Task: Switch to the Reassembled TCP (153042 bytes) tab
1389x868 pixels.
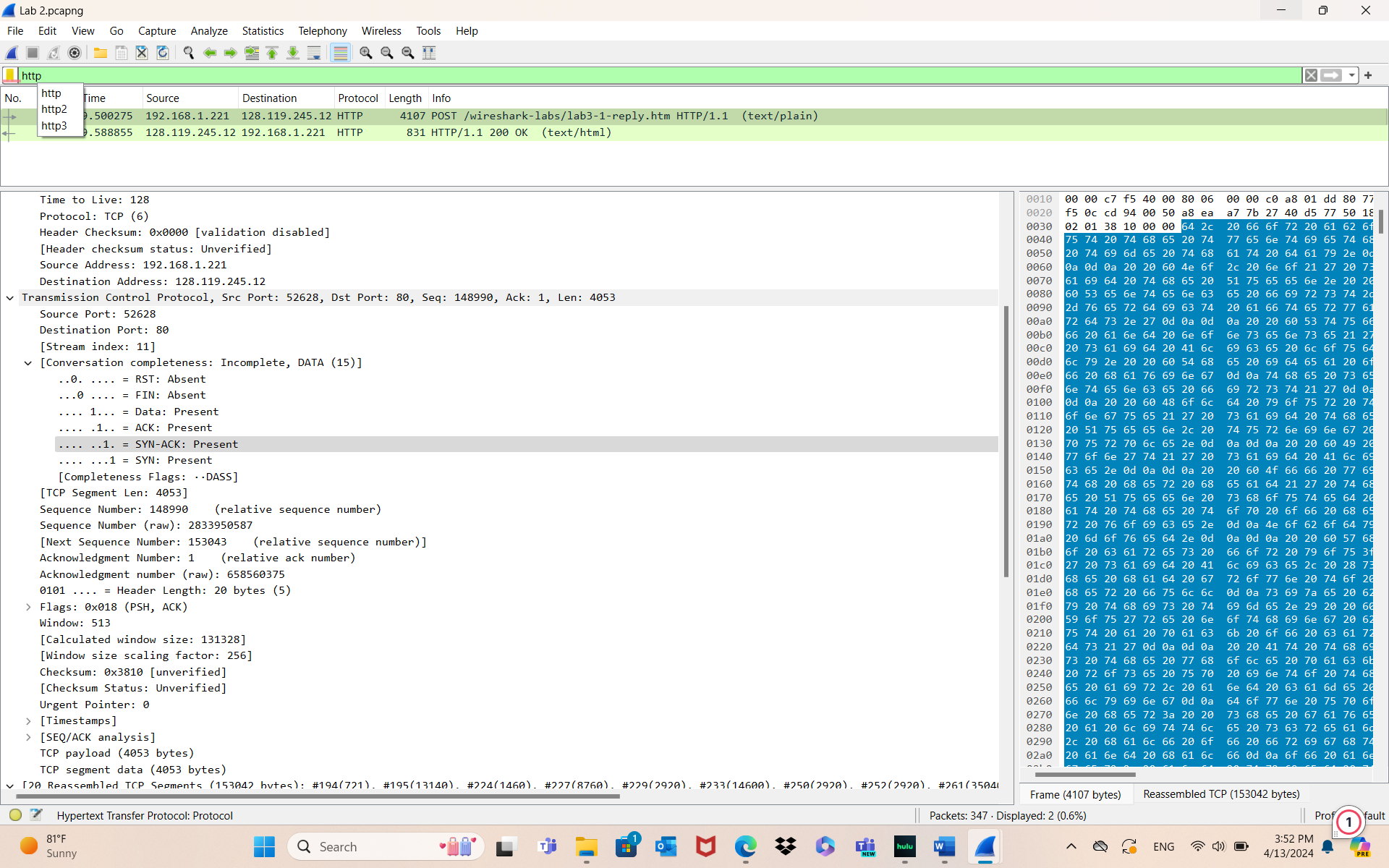Action: tap(1221, 794)
